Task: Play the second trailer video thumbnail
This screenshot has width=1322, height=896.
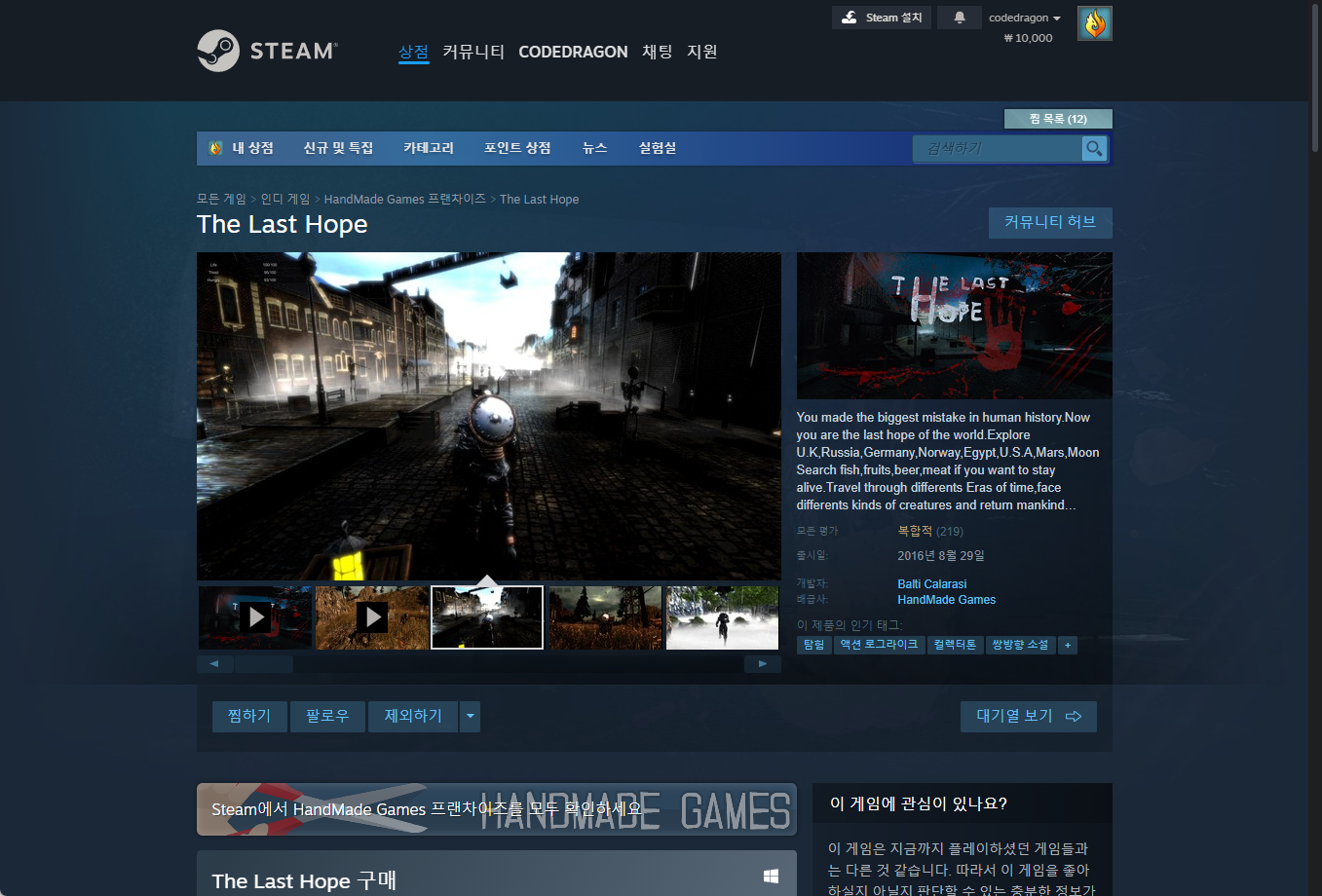Action: click(x=372, y=617)
